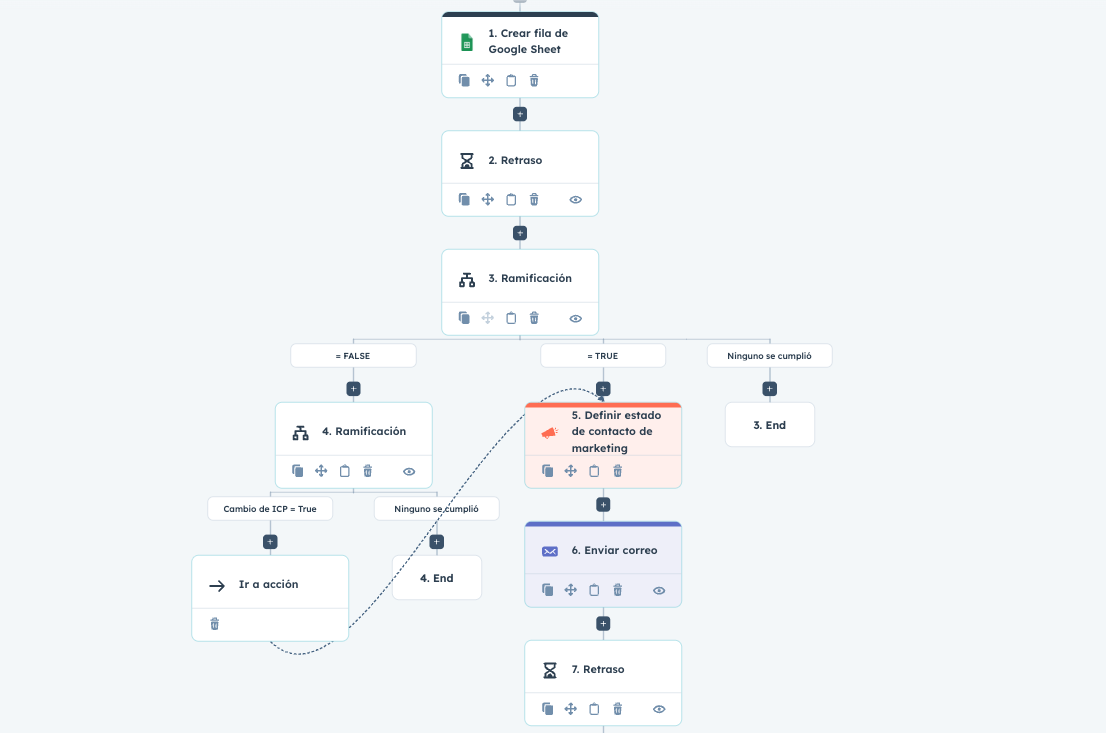The height and width of the screenshot is (733, 1106).
Task: Insert step between Retraso and 3. Ramificación
Action: pyautogui.click(x=519, y=233)
